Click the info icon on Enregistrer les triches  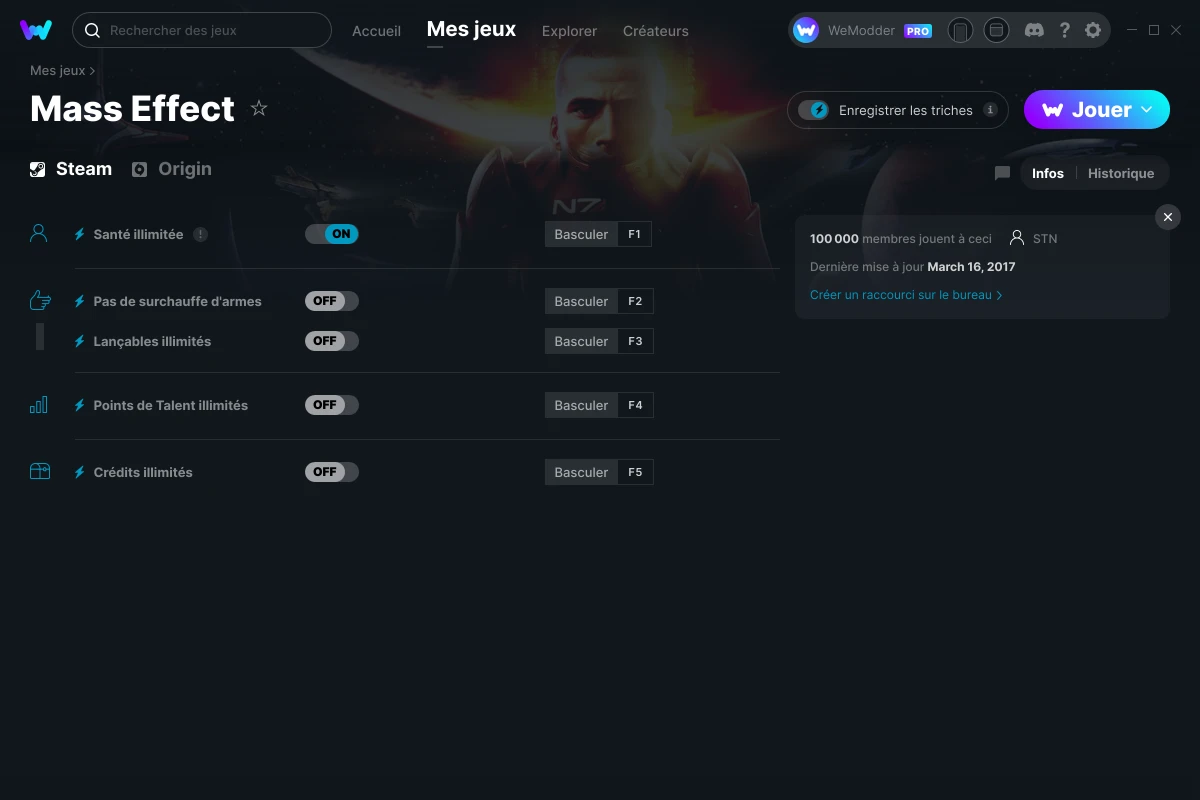point(990,110)
